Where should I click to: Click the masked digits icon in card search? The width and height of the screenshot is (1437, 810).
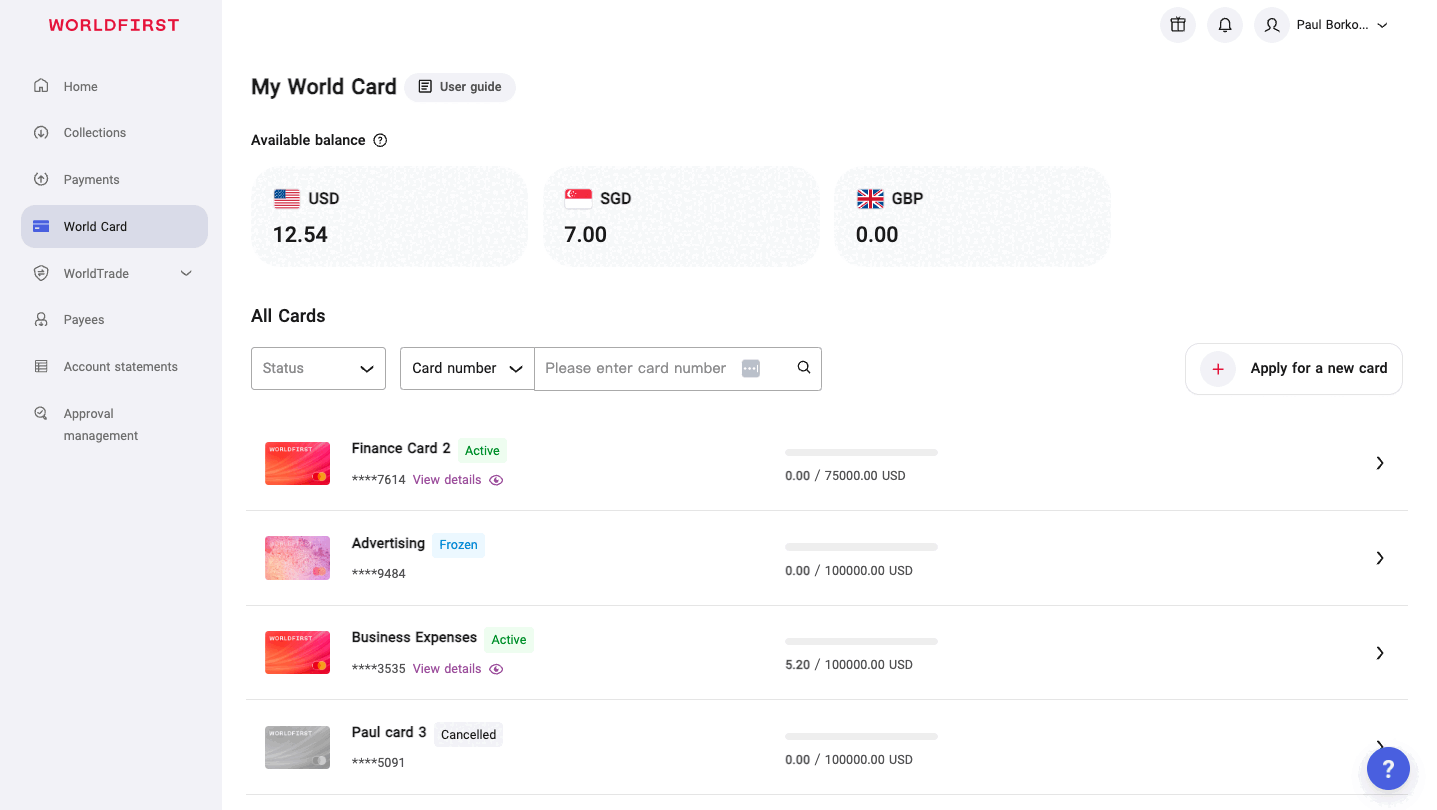[x=751, y=368]
